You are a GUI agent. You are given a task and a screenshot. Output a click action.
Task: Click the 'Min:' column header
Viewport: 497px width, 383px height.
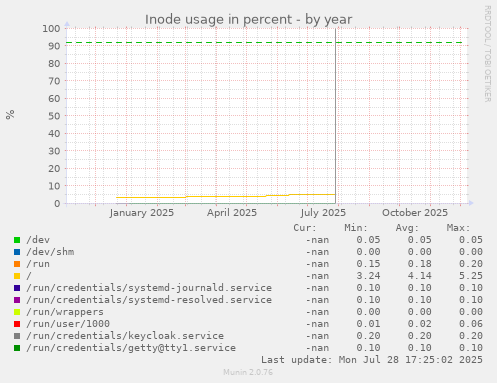pyautogui.click(x=356, y=228)
